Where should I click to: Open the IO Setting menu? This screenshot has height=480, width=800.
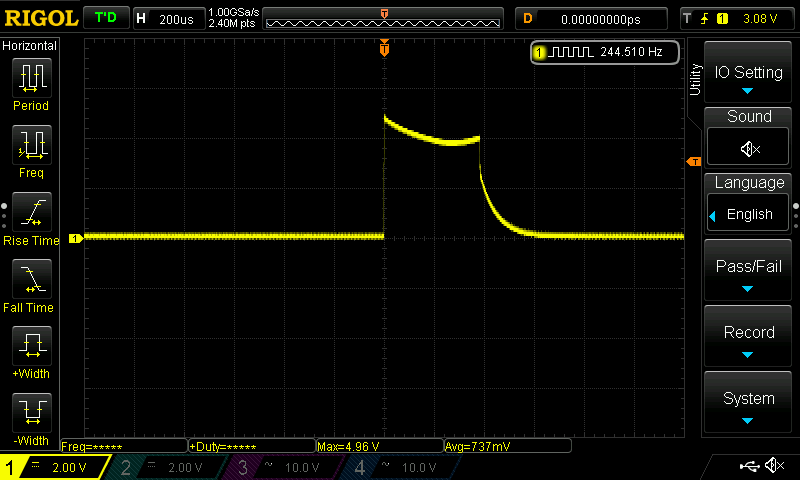coord(748,73)
